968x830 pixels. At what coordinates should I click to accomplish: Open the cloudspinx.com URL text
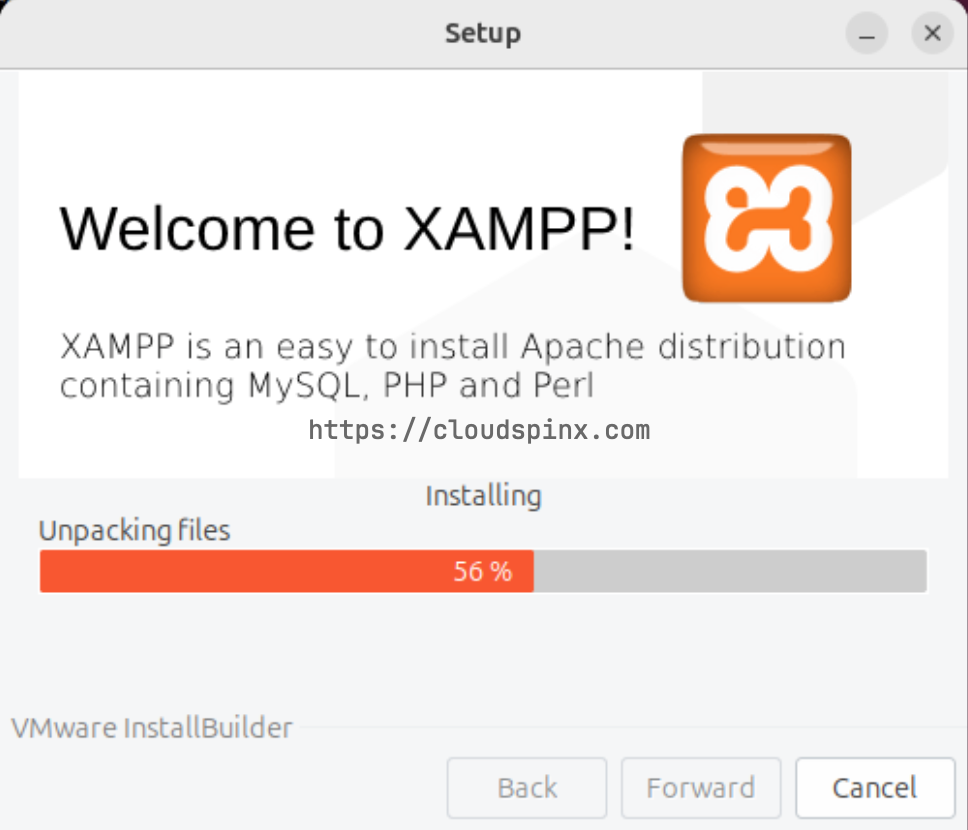click(x=479, y=430)
